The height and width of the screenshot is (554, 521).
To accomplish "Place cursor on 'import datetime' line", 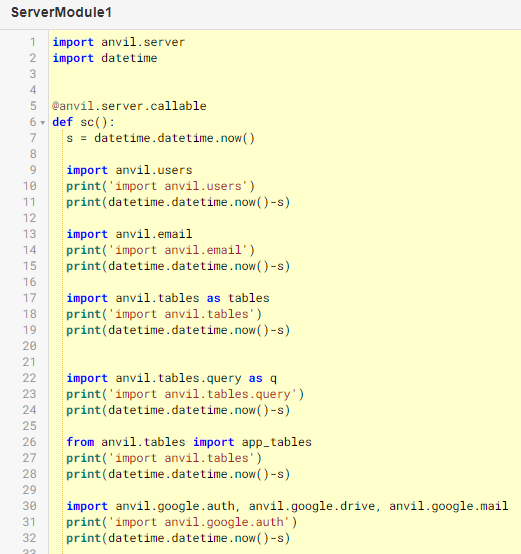I will [x=105, y=58].
